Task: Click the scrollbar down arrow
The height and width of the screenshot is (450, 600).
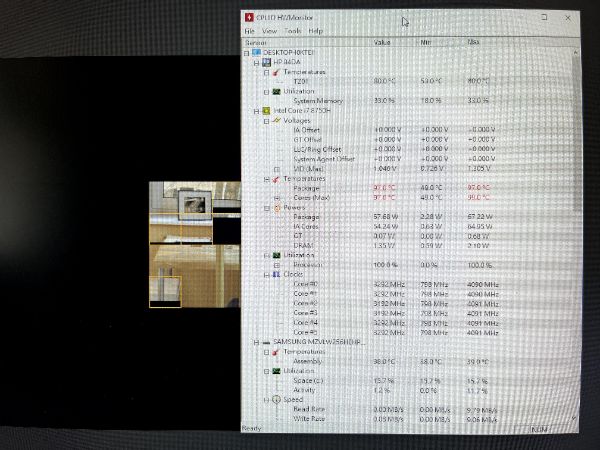Action: pos(574,419)
